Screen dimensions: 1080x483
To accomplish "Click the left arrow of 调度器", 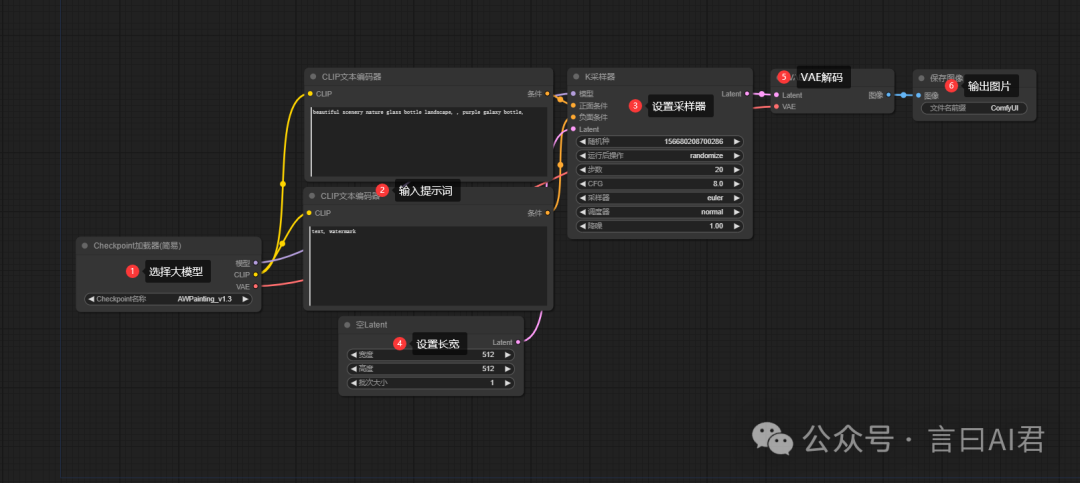I will pos(583,212).
